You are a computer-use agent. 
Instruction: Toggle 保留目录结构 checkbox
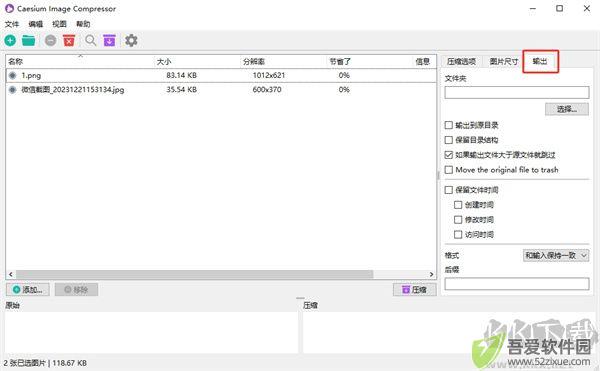click(x=449, y=140)
